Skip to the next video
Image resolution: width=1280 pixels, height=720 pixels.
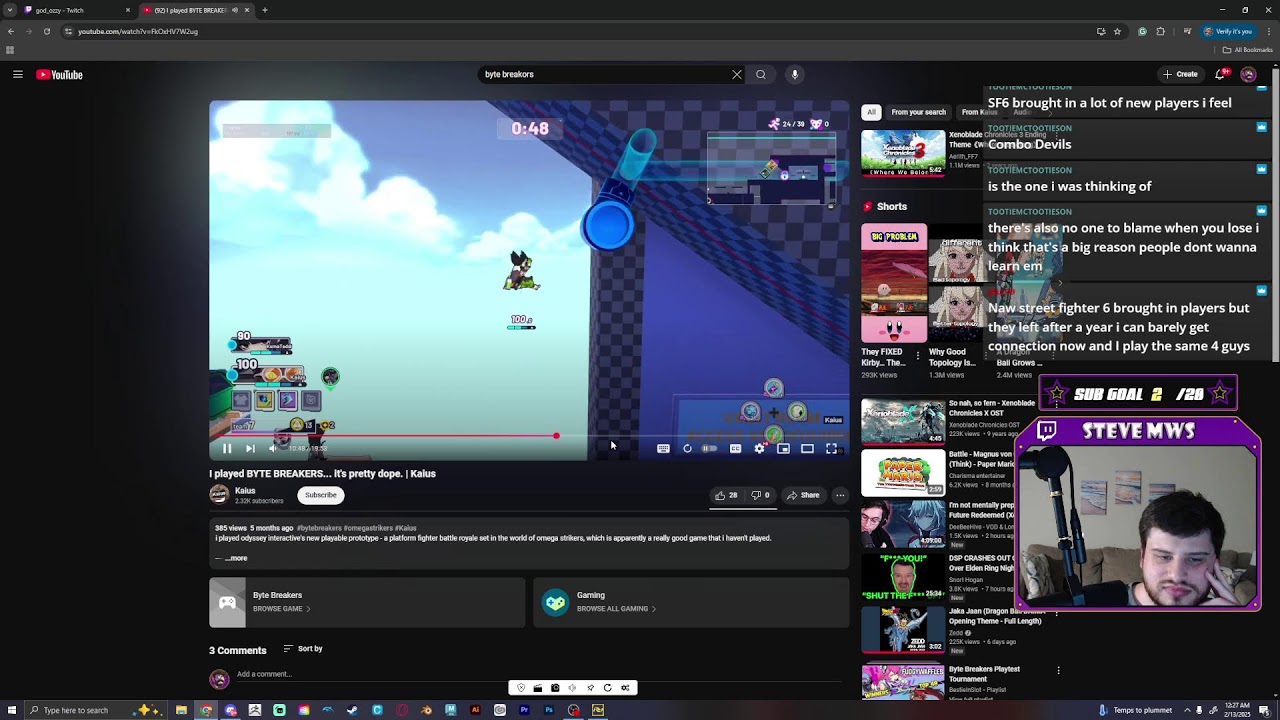pos(250,449)
